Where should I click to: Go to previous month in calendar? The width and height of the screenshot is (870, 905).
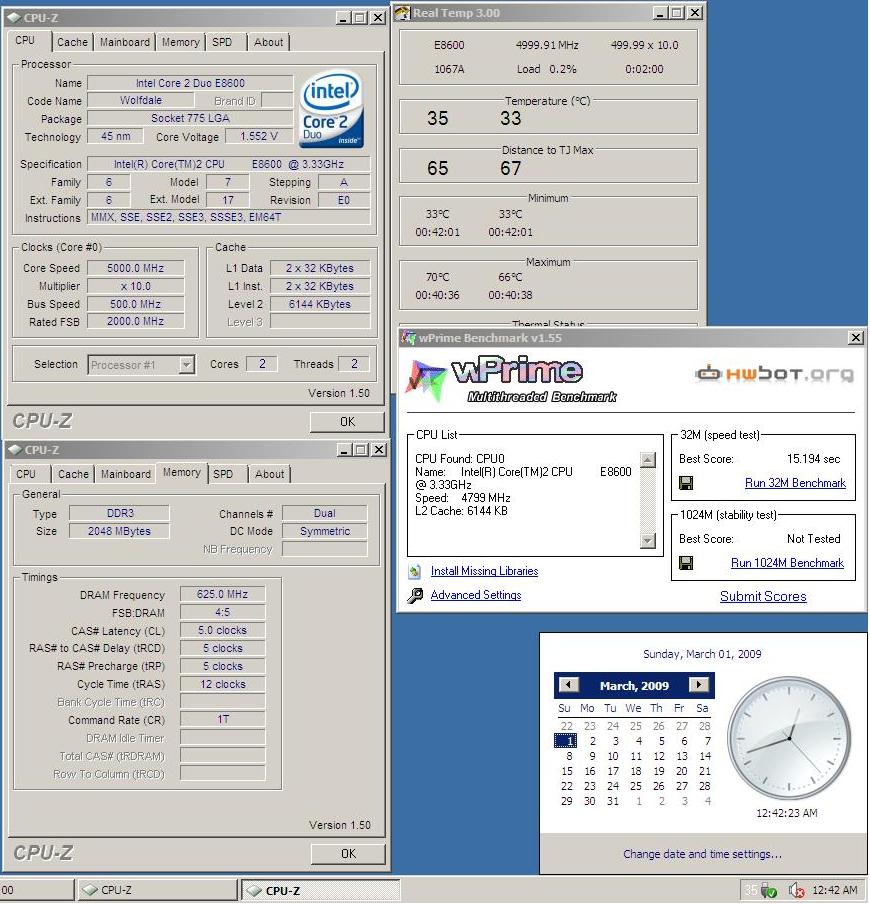click(569, 685)
